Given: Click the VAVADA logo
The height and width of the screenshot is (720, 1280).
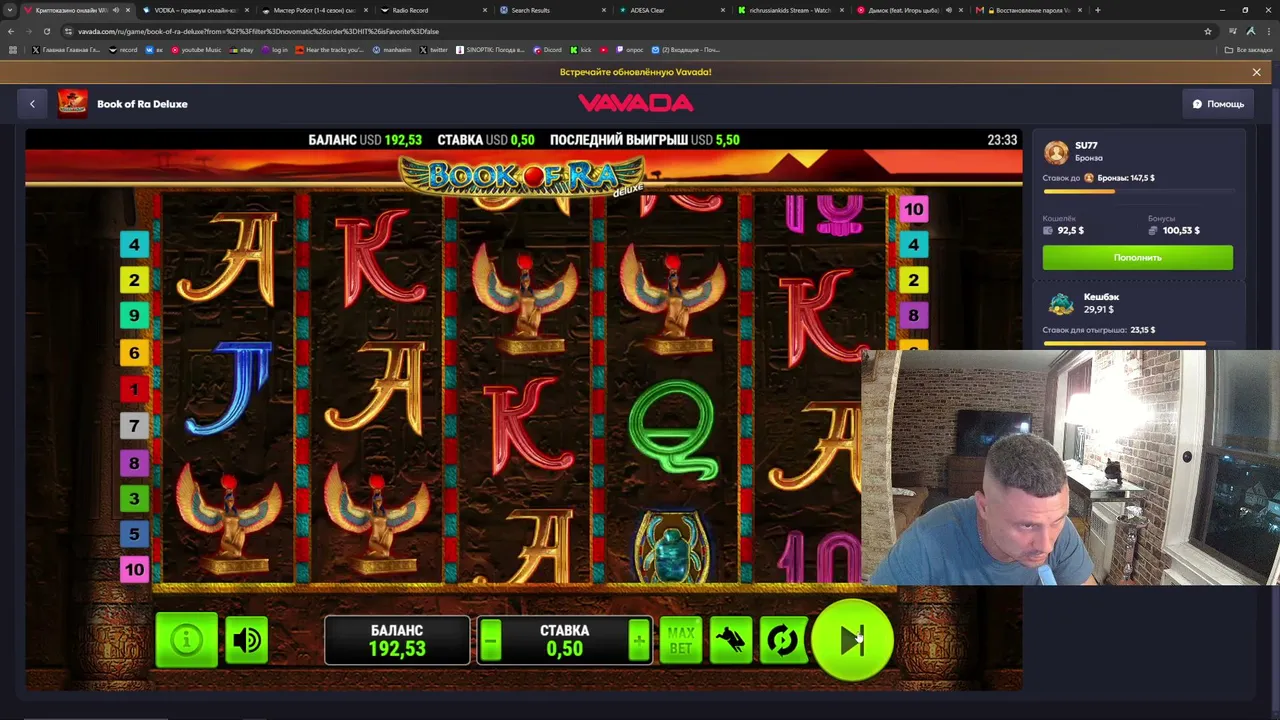Looking at the screenshot, I should pos(636,103).
